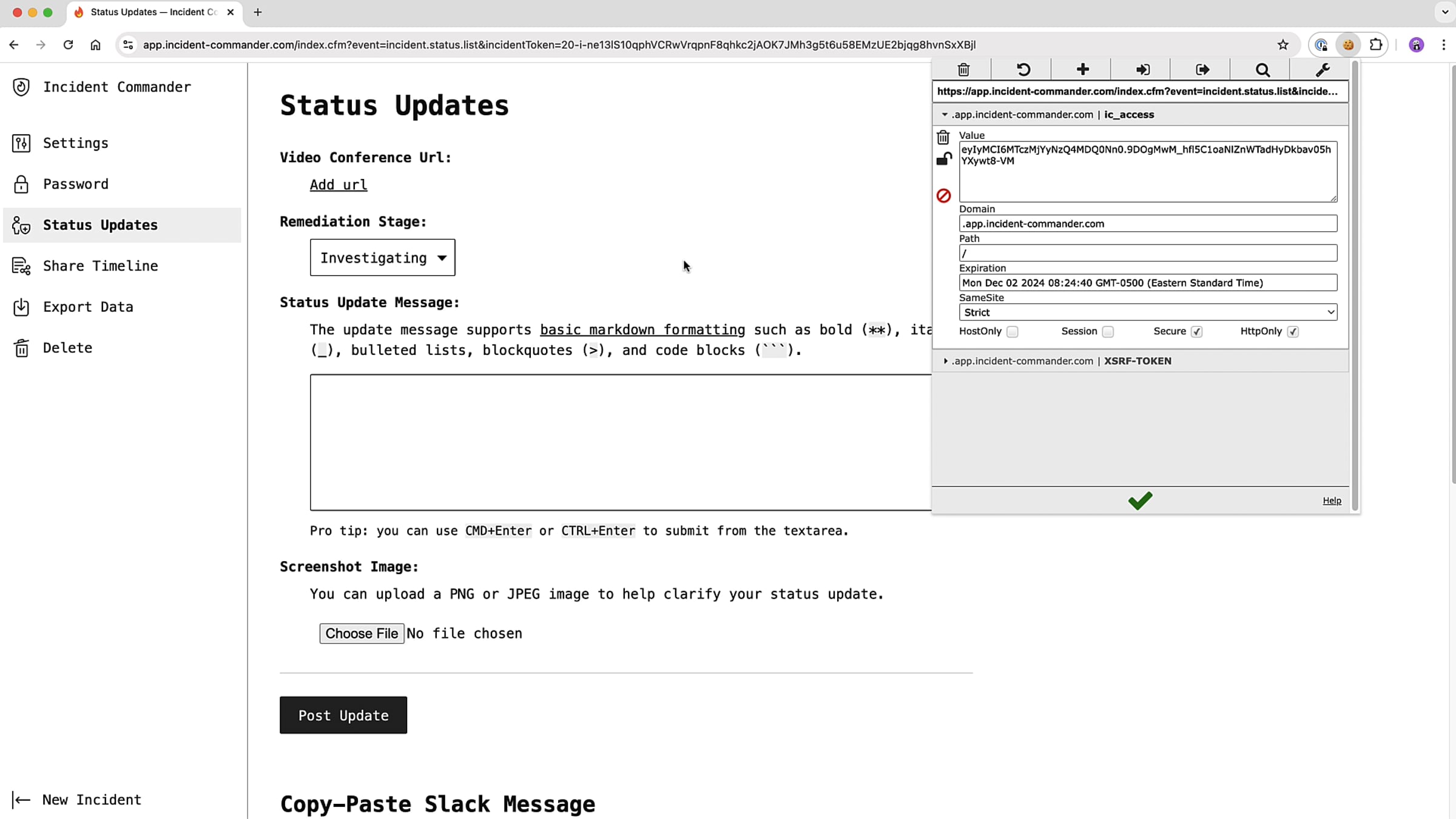Image resolution: width=1456 pixels, height=819 pixels.
Task: Open Share Timeline in the sidebar
Action: [100, 266]
